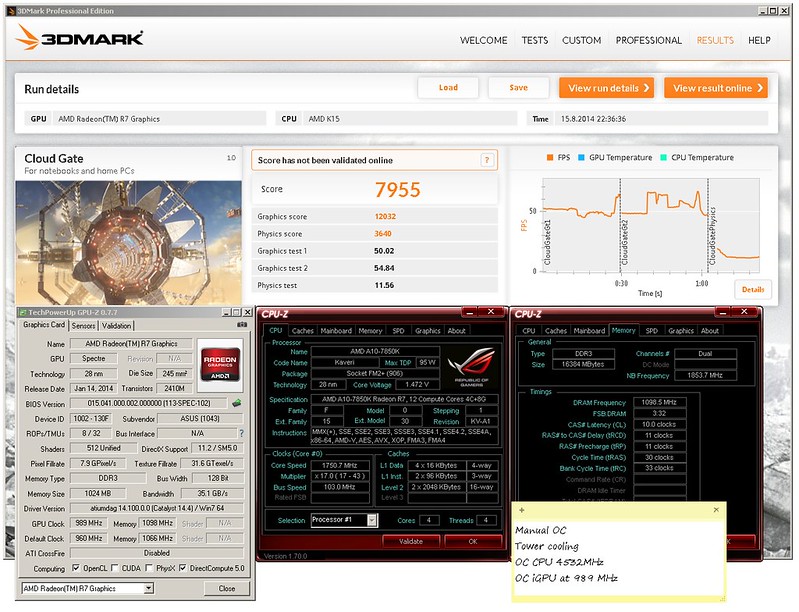Click View run details button

(x=606, y=88)
